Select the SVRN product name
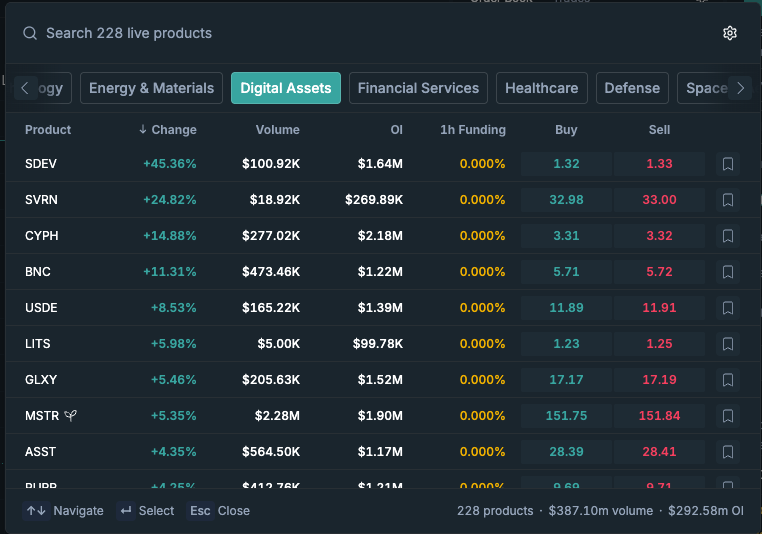Screen dimensions: 762x534 (41, 200)
